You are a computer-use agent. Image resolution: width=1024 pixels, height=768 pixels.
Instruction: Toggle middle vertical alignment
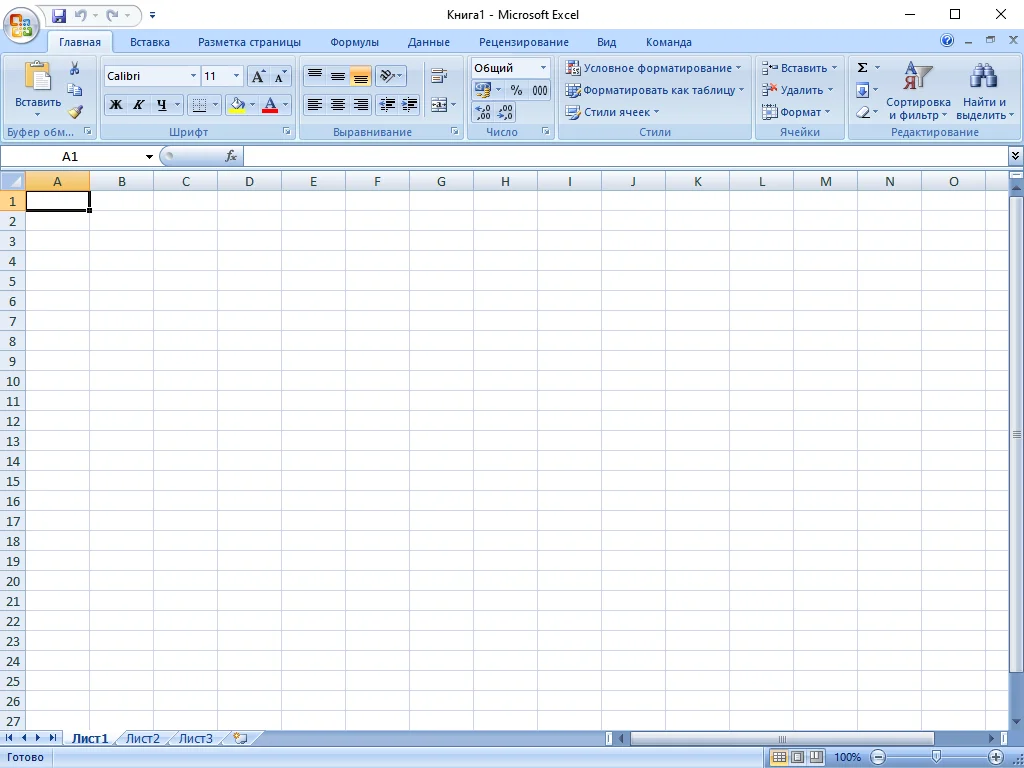(x=338, y=76)
